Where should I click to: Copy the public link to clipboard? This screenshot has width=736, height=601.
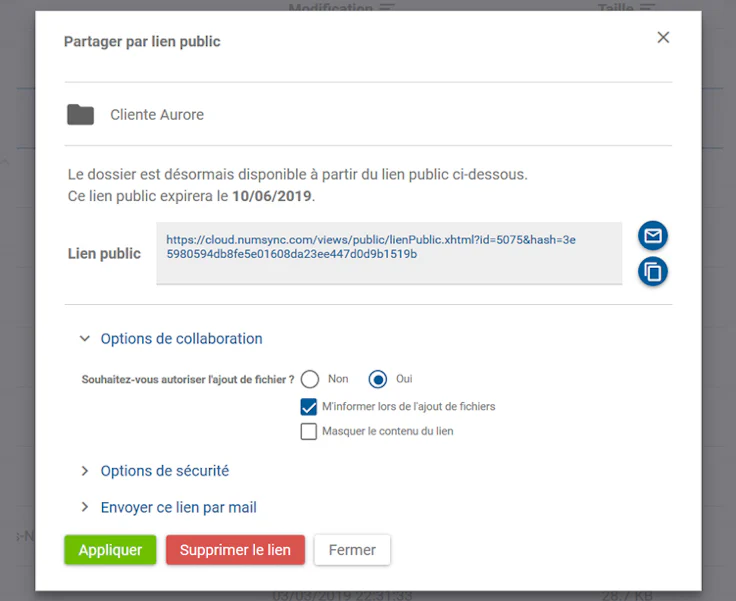click(x=652, y=271)
